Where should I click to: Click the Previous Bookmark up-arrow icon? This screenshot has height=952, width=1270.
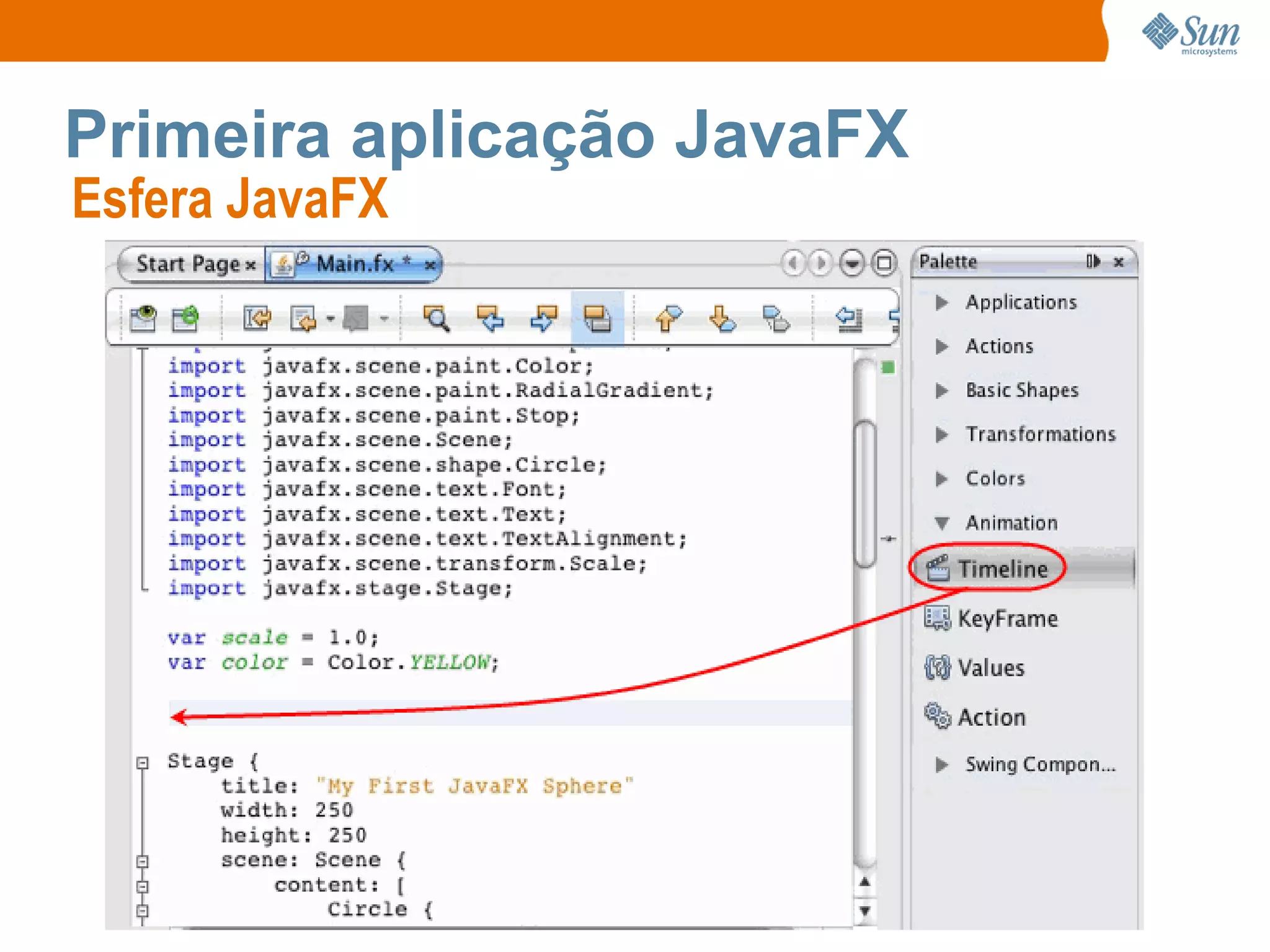tap(668, 319)
